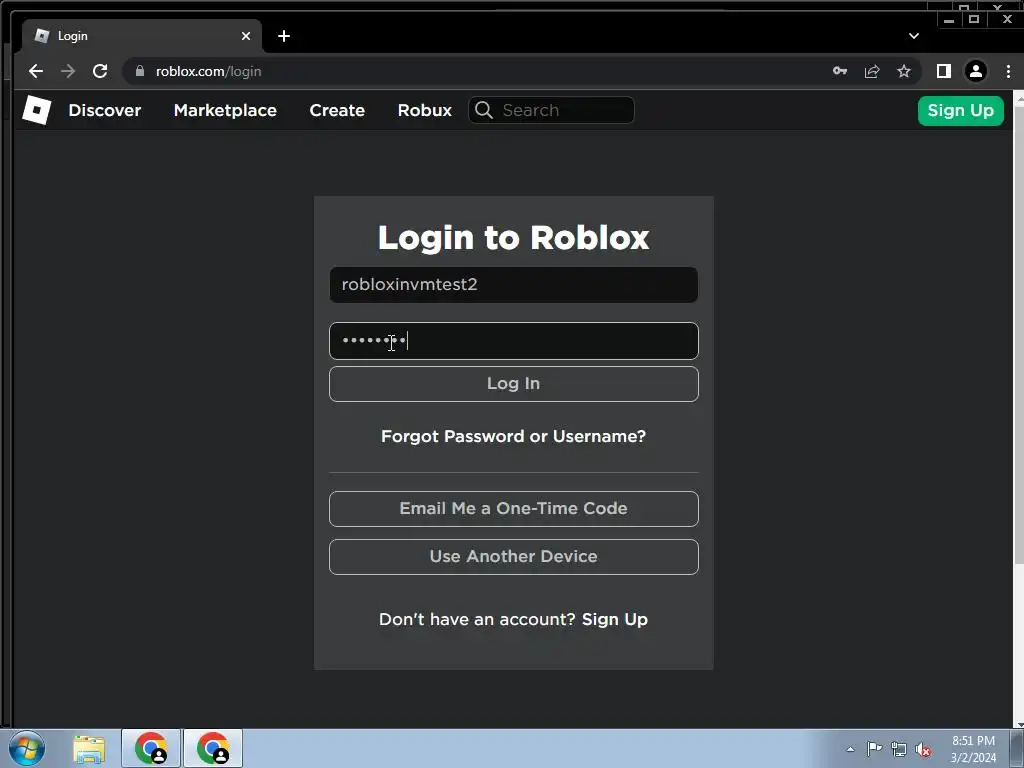Click the Roblox Search box
Viewport: 1024px width, 768px height.
click(551, 110)
